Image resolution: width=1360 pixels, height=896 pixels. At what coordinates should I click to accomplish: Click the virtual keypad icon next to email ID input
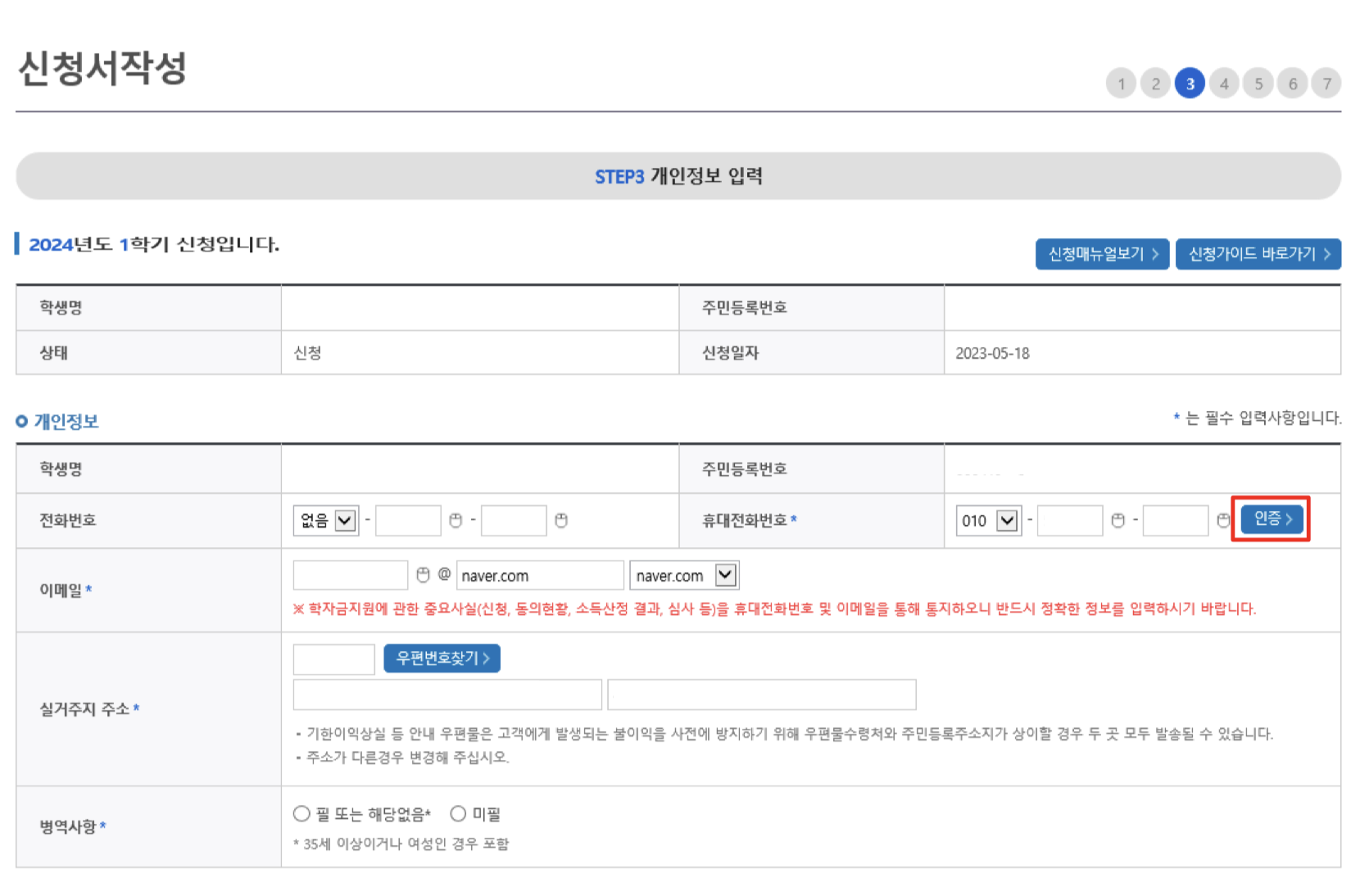pyautogui.click(x=424, y=574)
